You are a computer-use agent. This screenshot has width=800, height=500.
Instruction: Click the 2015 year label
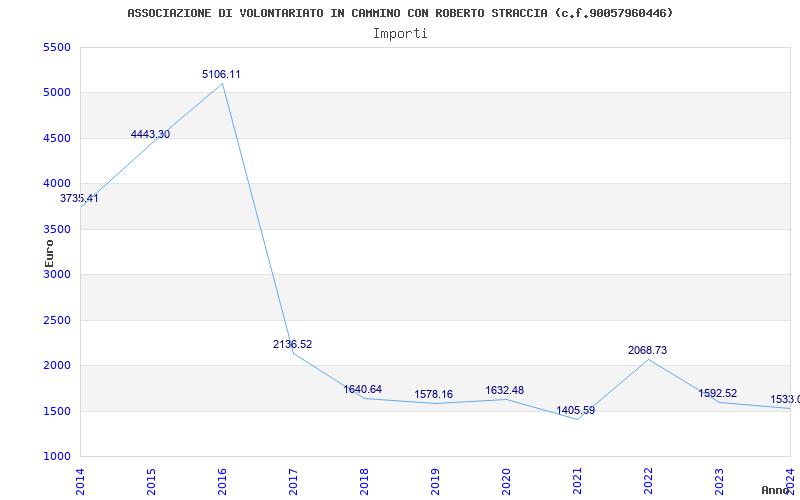click(151, 482)
